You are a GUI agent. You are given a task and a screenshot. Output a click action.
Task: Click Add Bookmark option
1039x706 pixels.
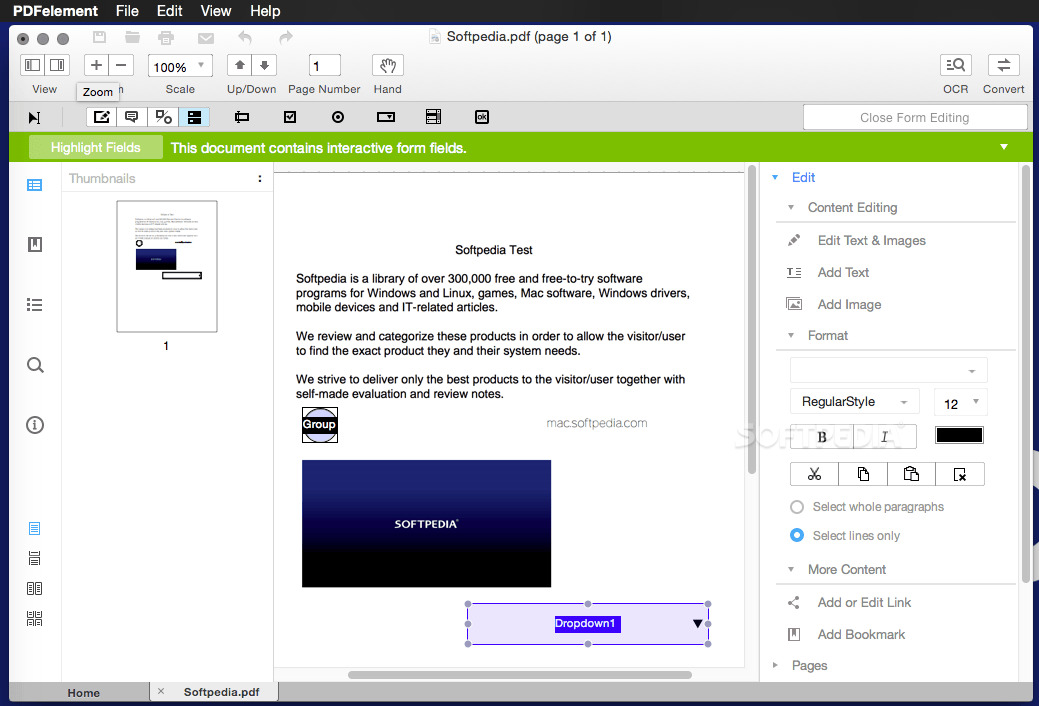point(861,634)
